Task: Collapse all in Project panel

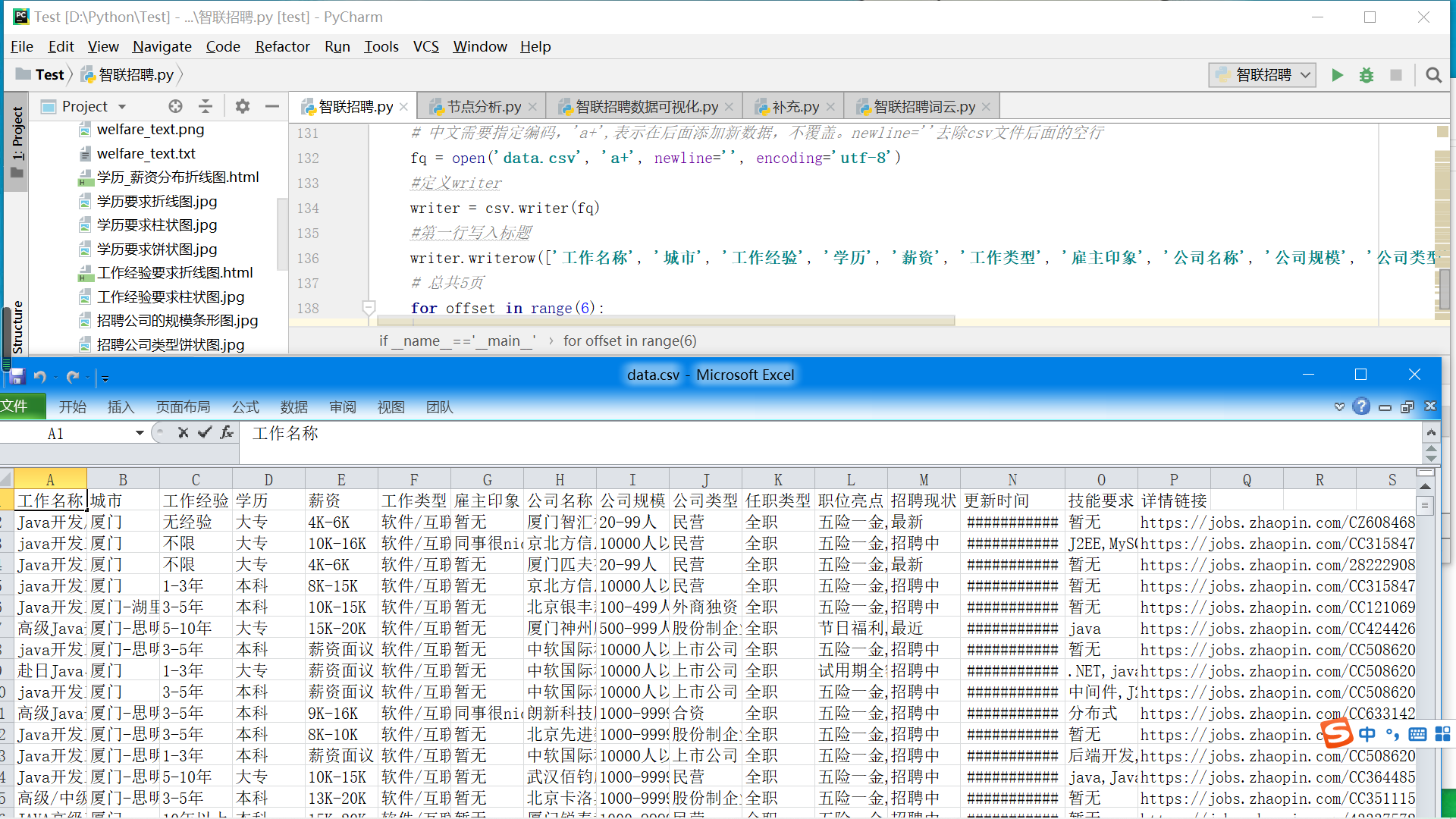Action: coord(206,106)
